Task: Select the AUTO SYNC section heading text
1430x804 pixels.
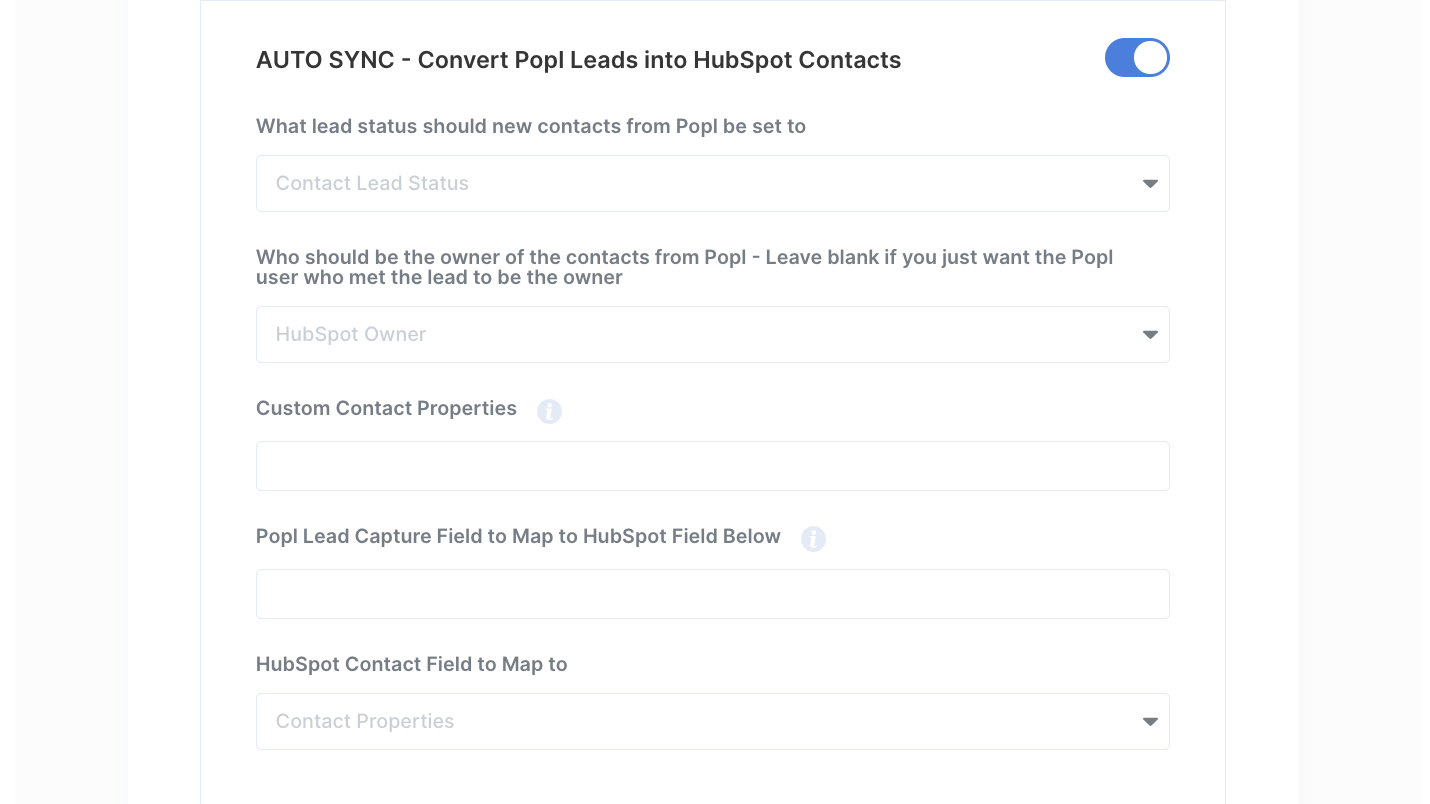Action: (x=578, y=60)
